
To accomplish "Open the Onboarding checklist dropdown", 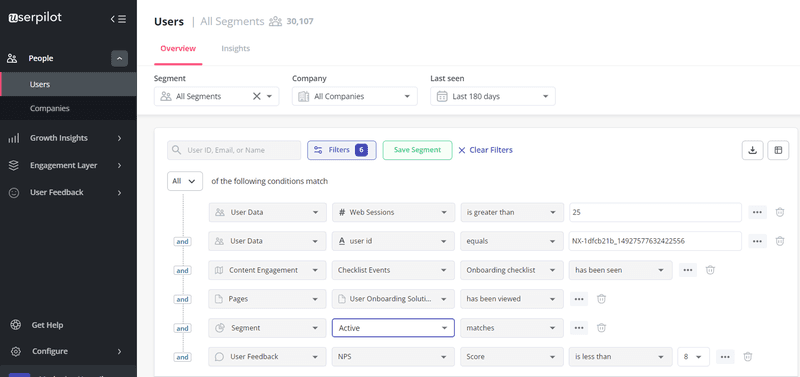I will coord(512,270).
